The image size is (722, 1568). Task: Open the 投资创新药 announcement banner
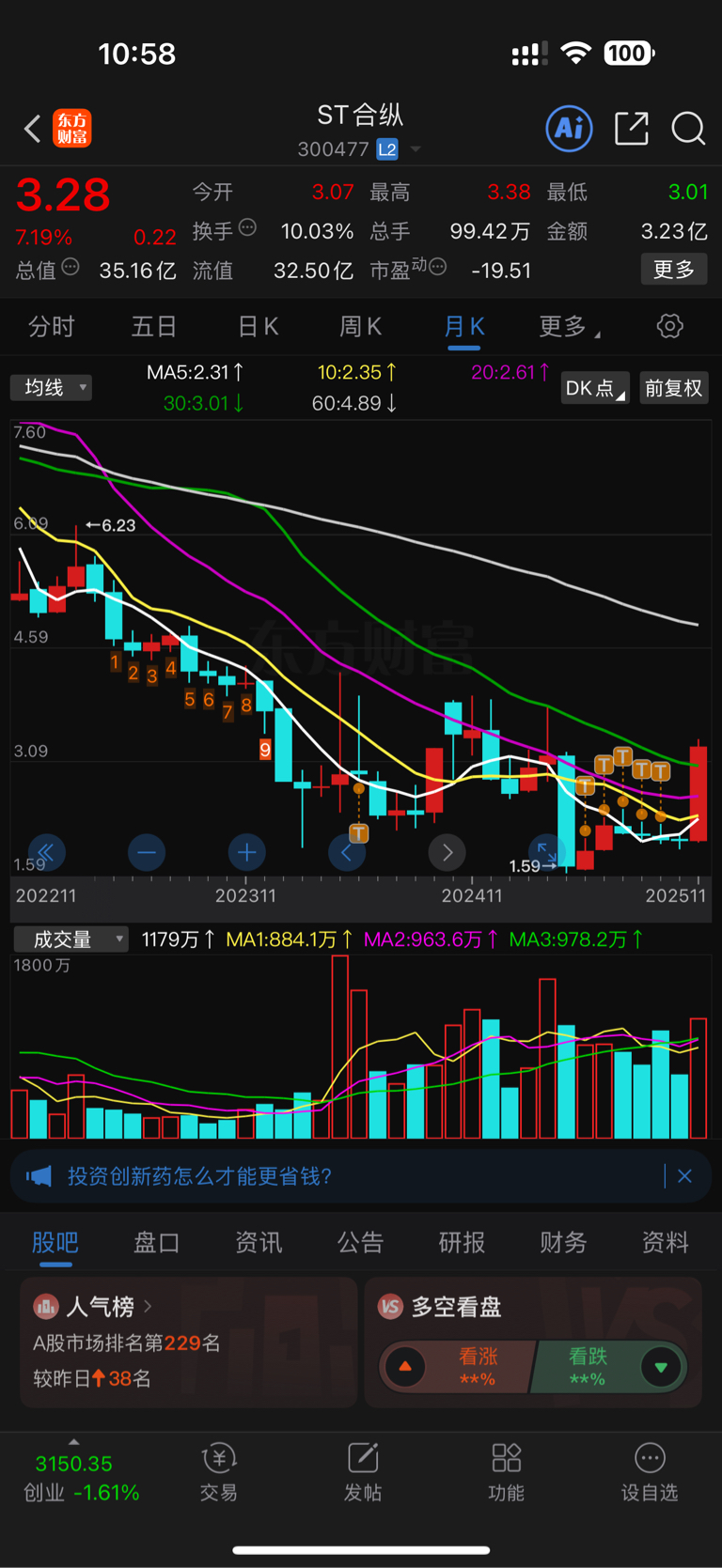tap(360, 1176)
